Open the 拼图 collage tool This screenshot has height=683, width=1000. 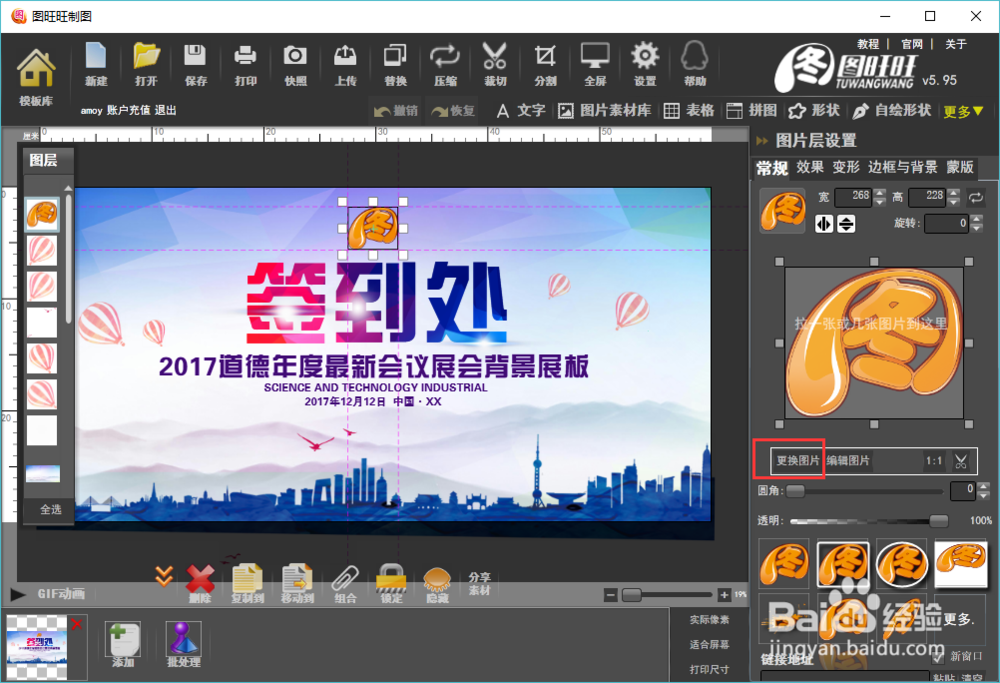[751, 111]
